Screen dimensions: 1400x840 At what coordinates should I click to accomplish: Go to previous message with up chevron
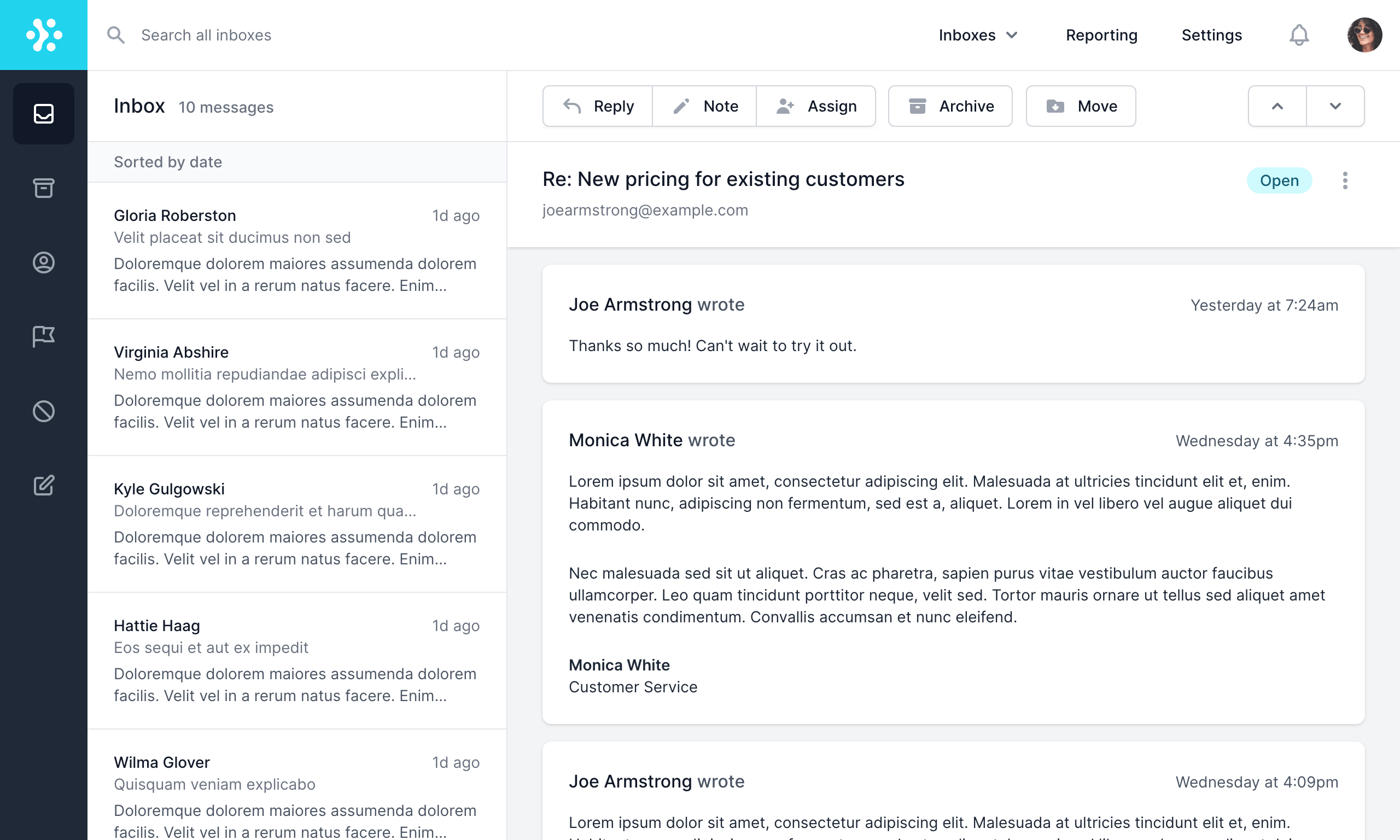[1276, 106]
